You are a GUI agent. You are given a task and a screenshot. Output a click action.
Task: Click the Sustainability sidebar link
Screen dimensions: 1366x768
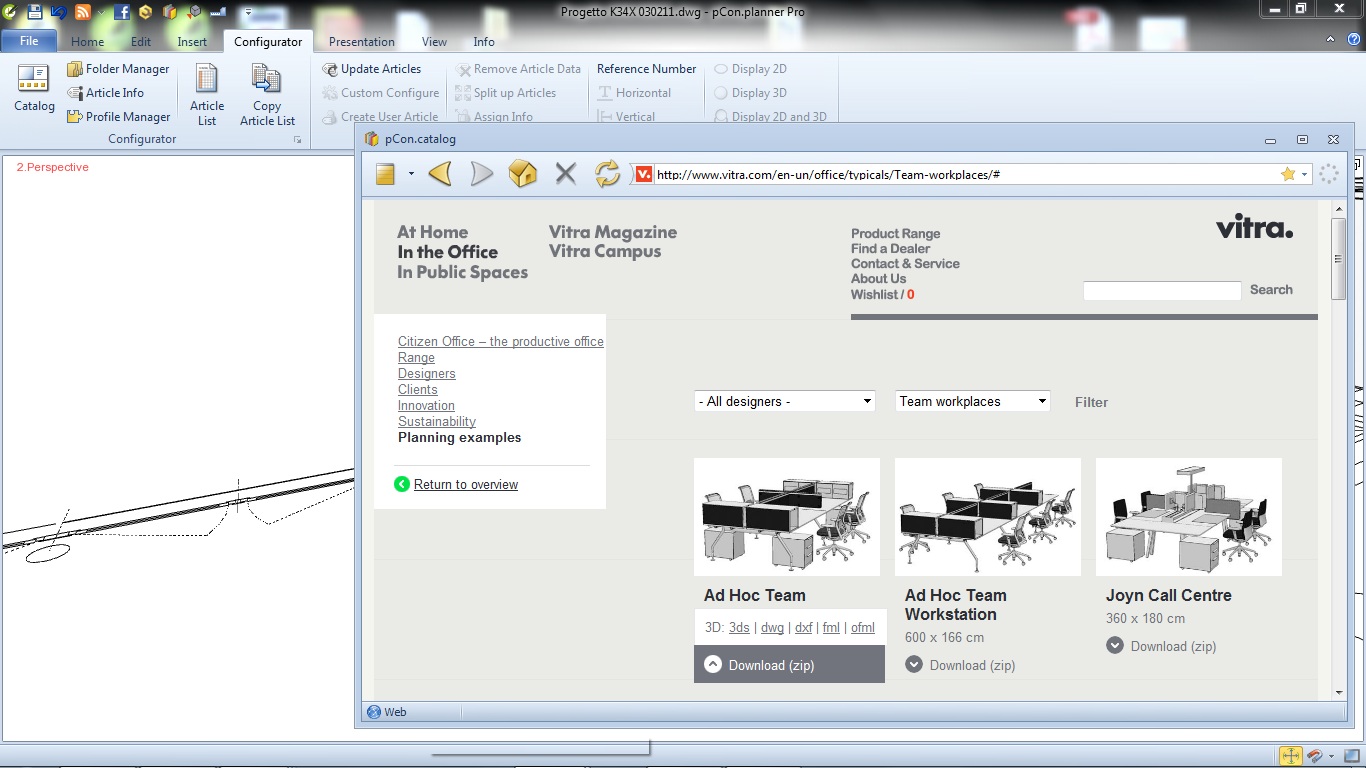point(437,422)
